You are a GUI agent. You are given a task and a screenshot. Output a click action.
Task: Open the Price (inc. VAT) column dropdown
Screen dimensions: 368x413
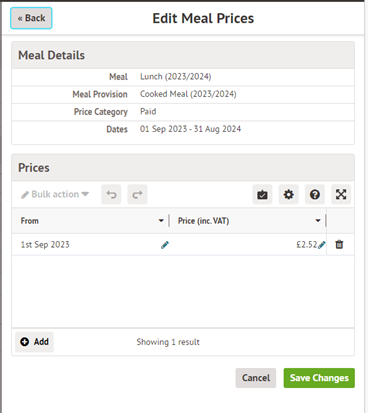click(318, 221)
